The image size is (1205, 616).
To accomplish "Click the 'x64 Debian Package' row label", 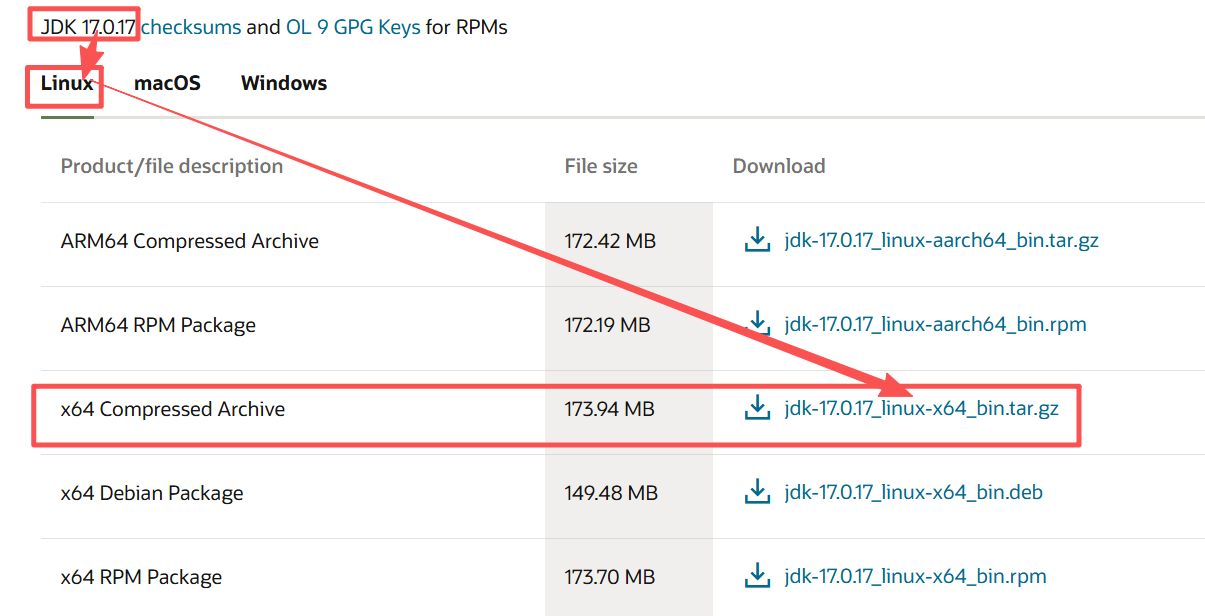I will (x=152, y=493).
